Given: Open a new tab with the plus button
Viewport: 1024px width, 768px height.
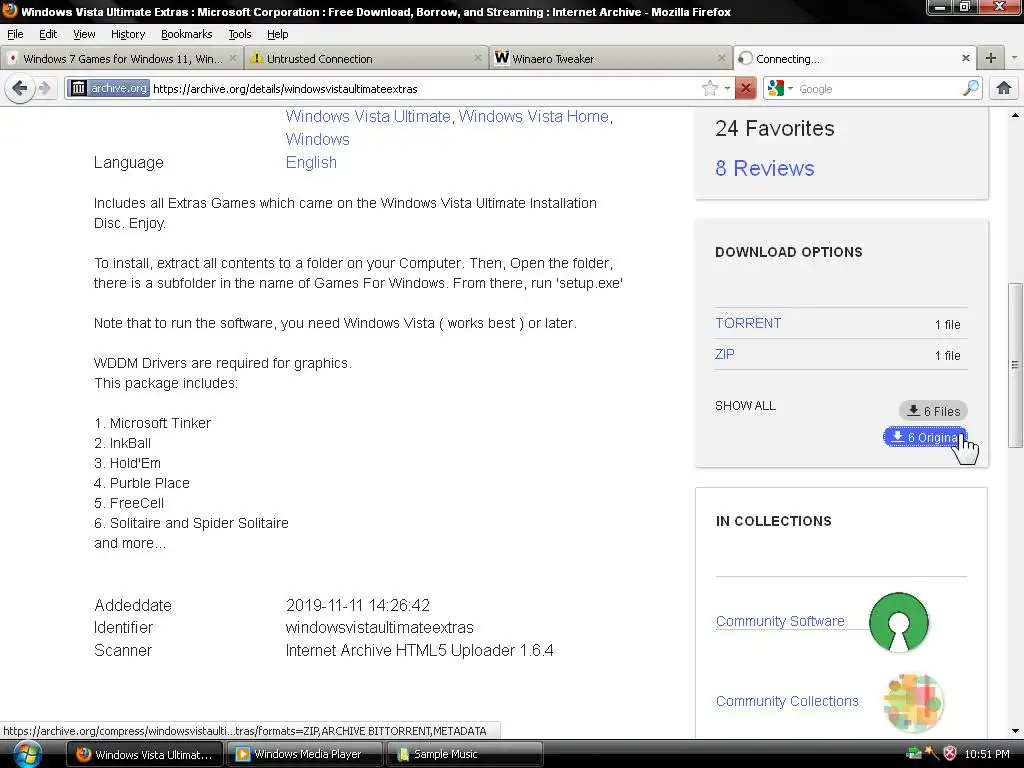Looking at the screenshot, I should tap(991, 58).
